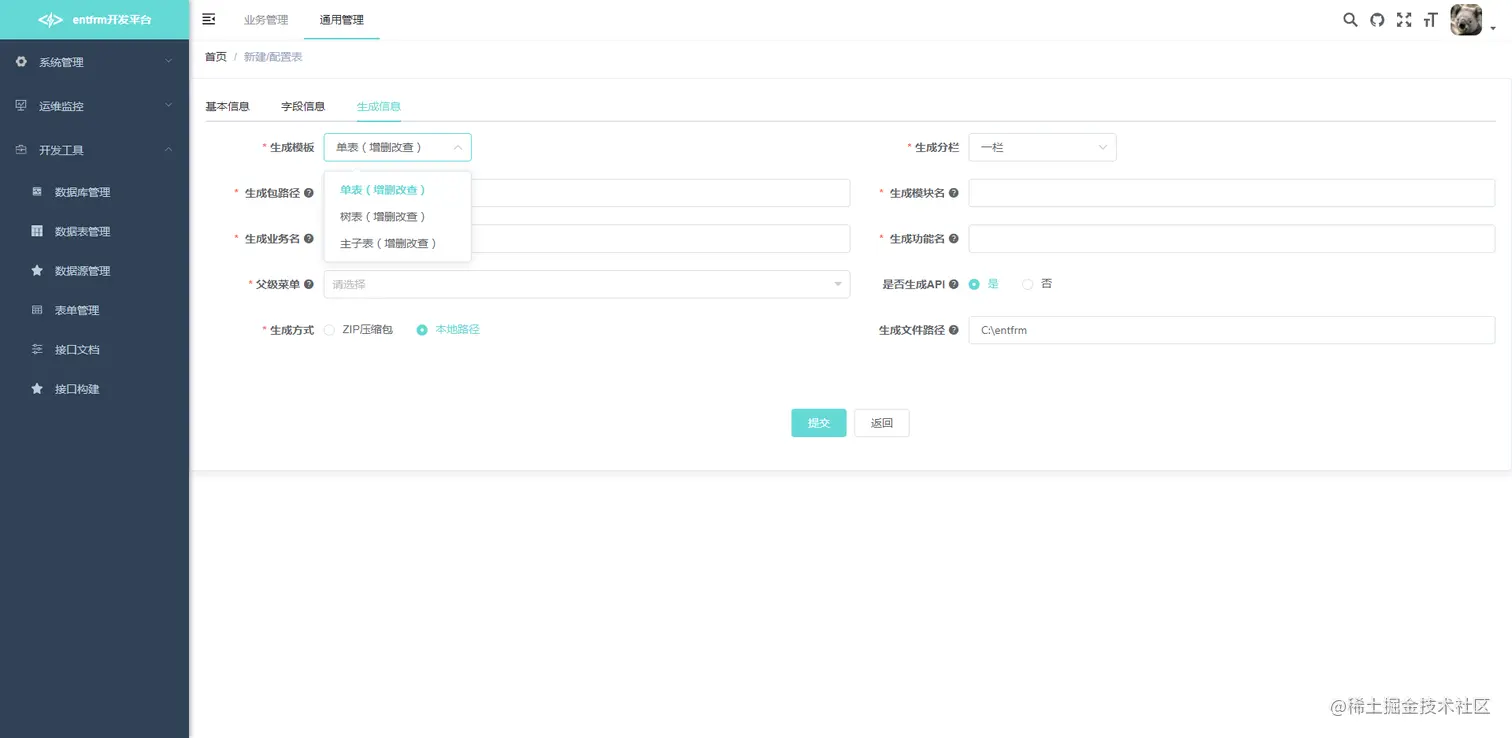Open 接口文档 in the sidebar
The width and height of the screenshot is (1512, 738).
click(94, 349)
